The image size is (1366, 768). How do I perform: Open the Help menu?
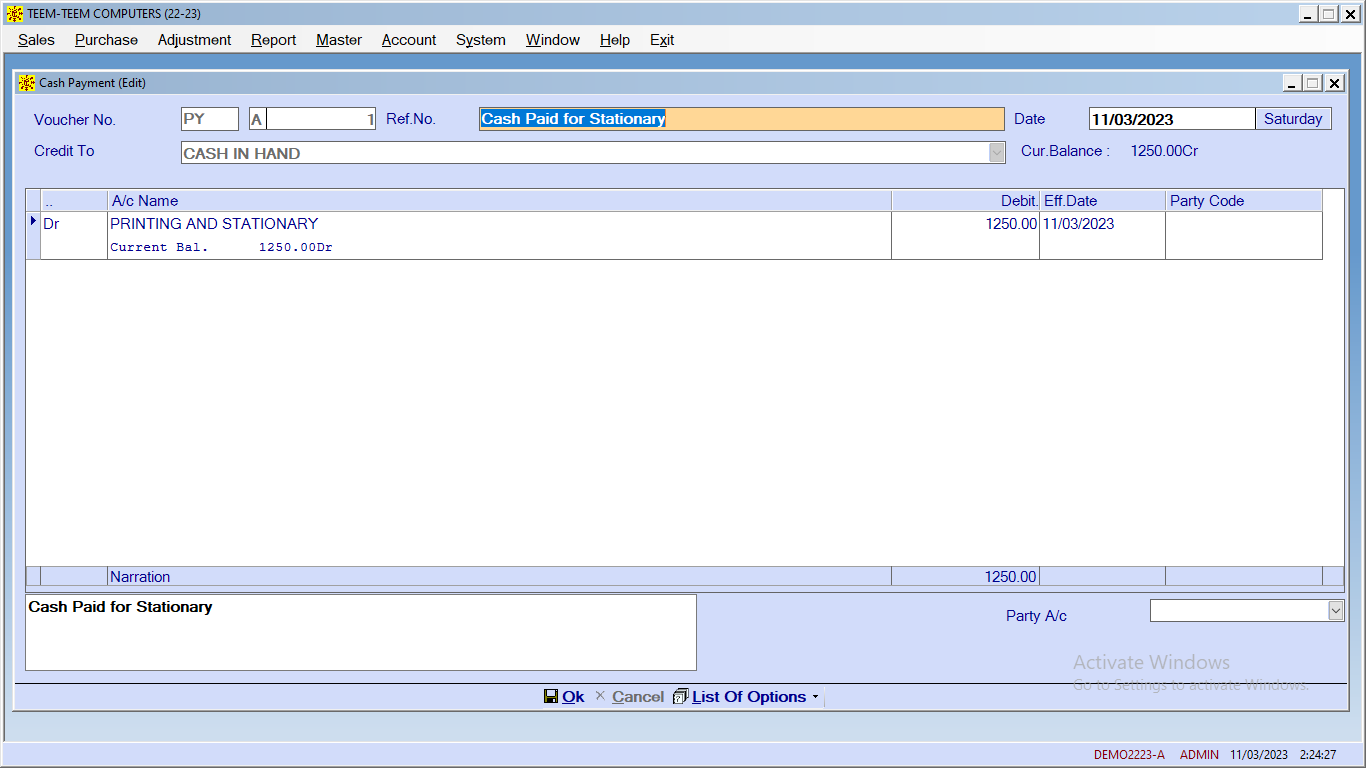pos(615,40)
